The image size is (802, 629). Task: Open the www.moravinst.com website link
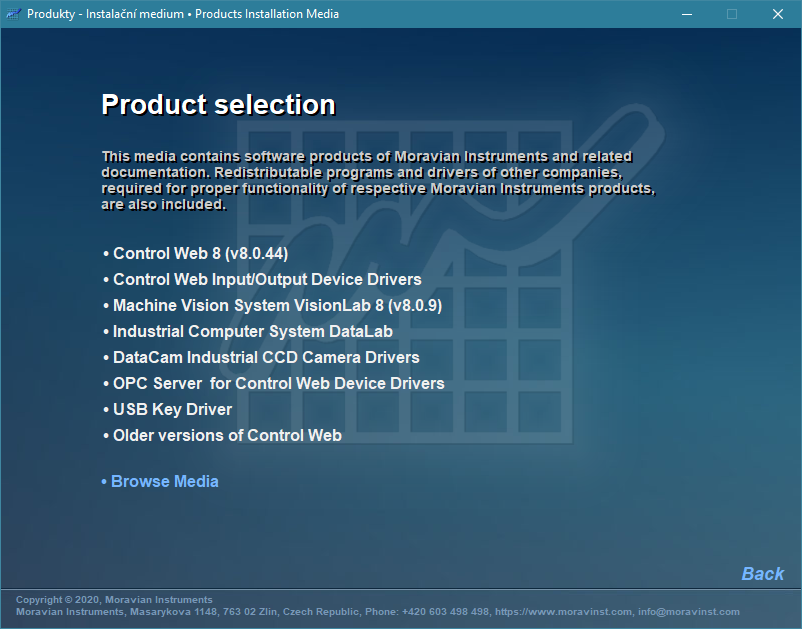(565, 611)
